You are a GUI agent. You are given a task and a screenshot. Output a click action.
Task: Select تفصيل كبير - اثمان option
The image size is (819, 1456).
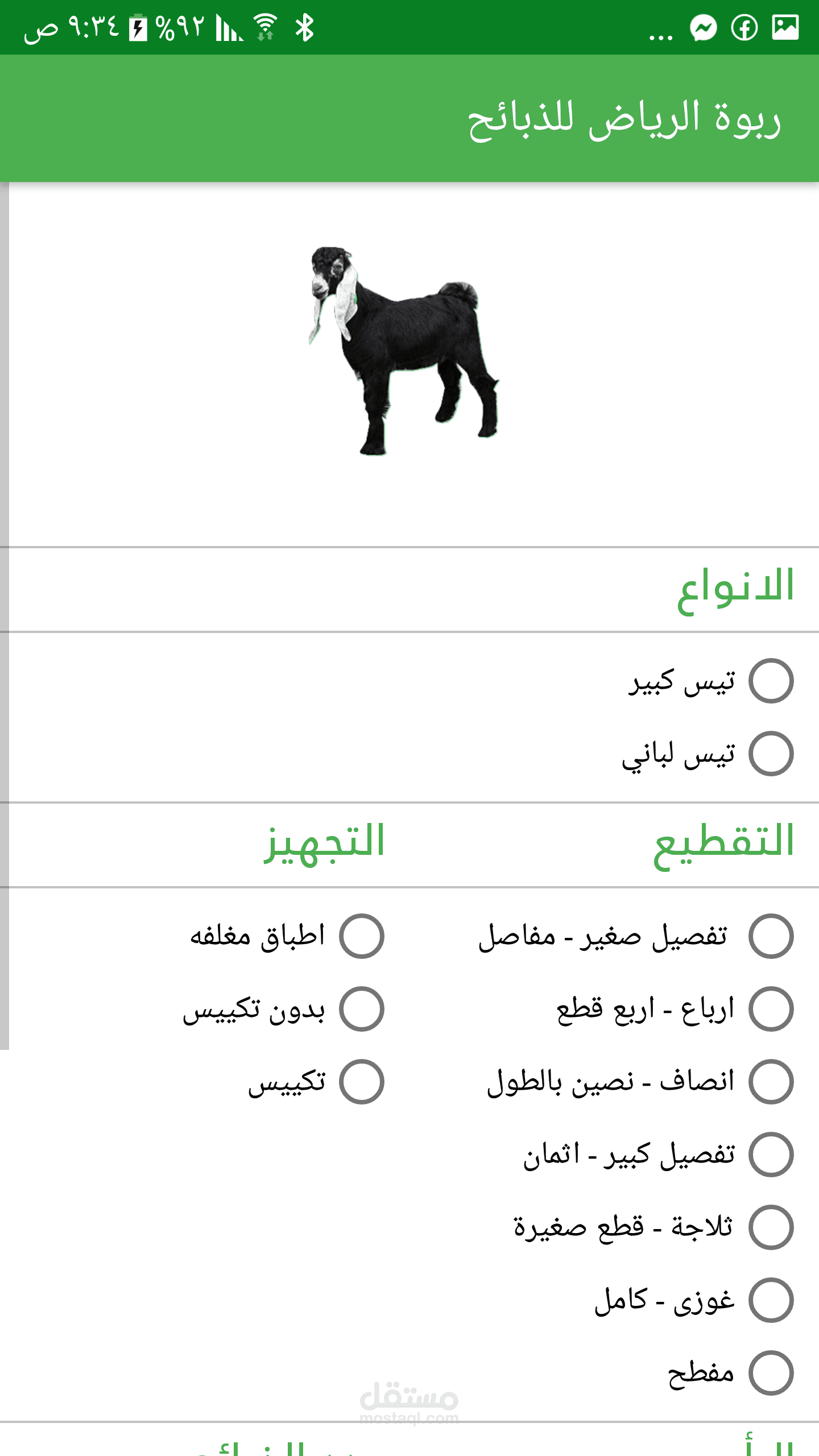click(x=771, y=1155)
